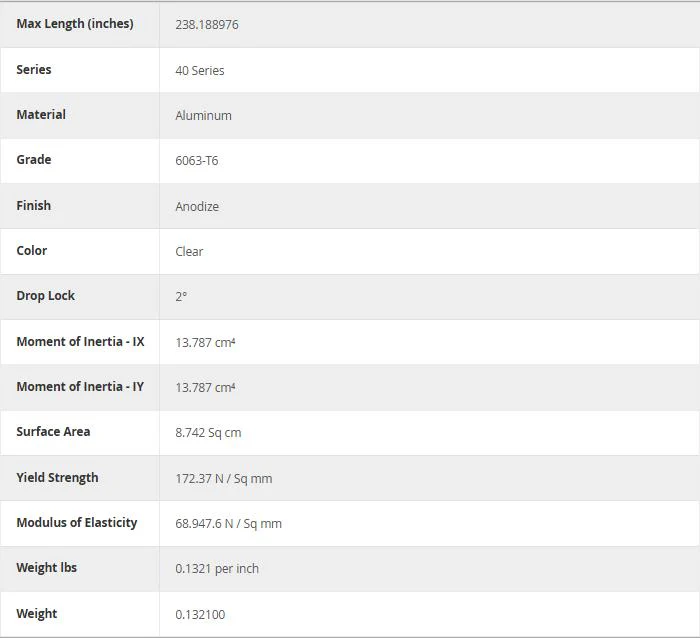Select the Clear color value

(189, 252)
